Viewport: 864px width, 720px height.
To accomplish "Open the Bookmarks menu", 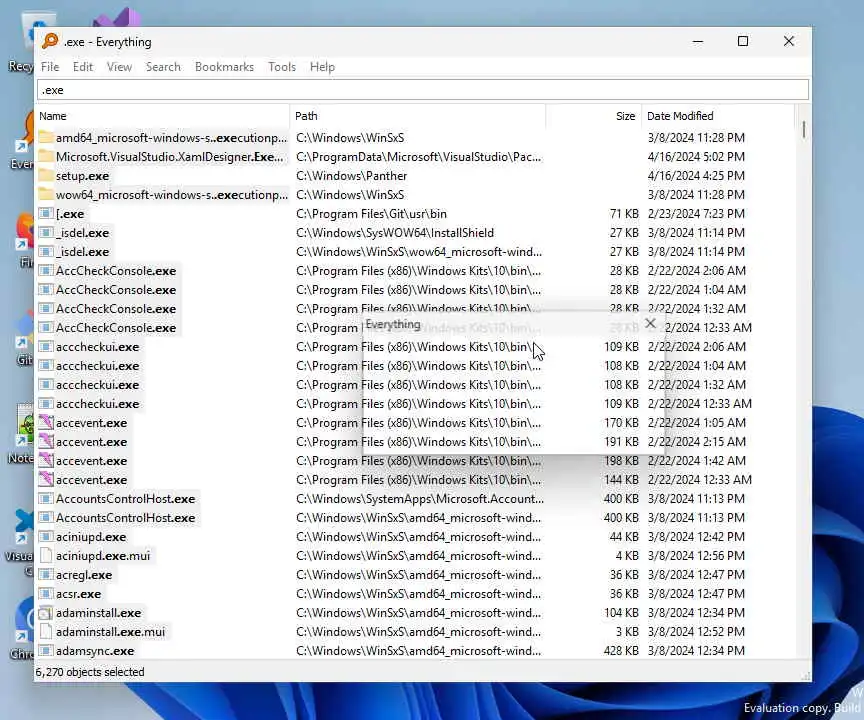I will click(224, 67).
